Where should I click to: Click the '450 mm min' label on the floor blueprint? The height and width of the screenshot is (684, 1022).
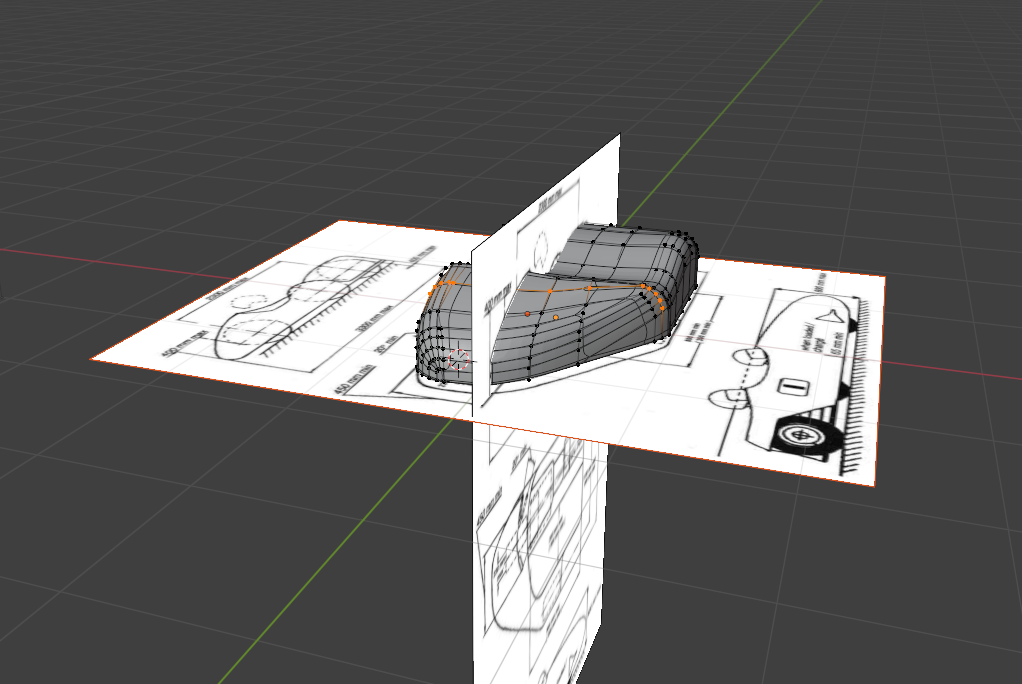point(352,379)
